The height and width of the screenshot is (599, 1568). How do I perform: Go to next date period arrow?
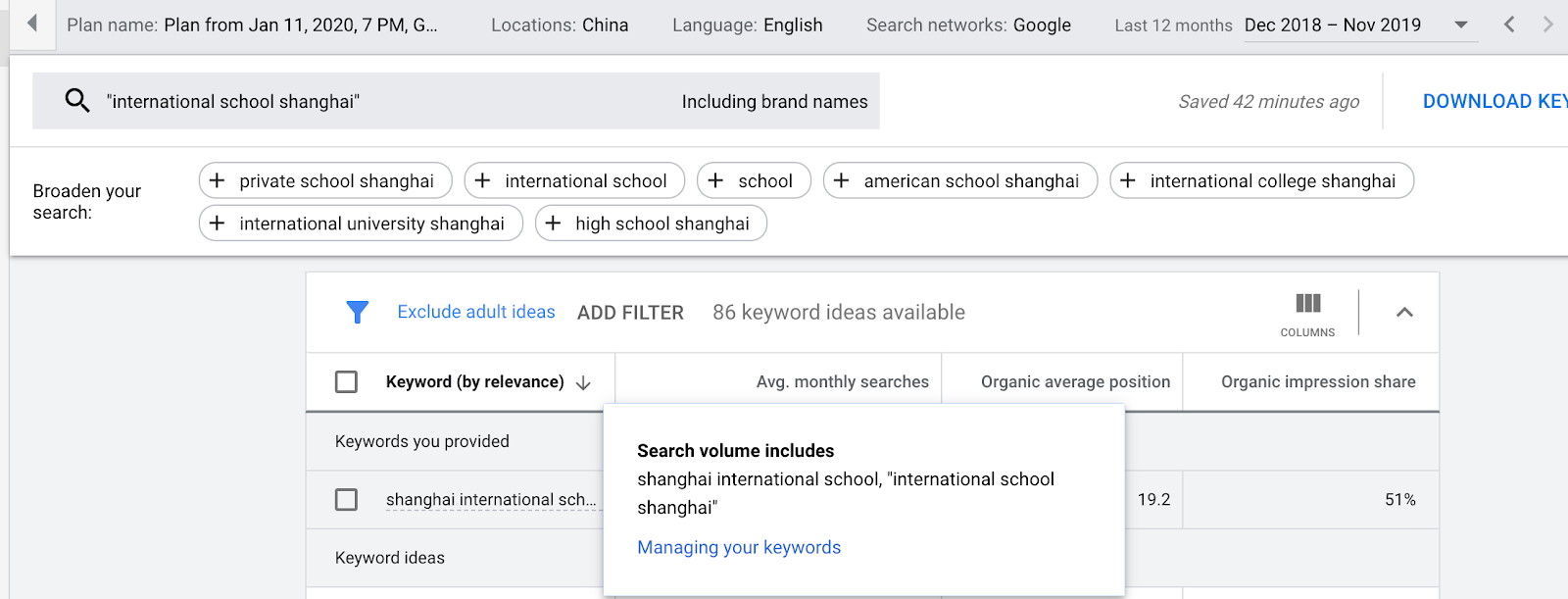[1547, 25]
